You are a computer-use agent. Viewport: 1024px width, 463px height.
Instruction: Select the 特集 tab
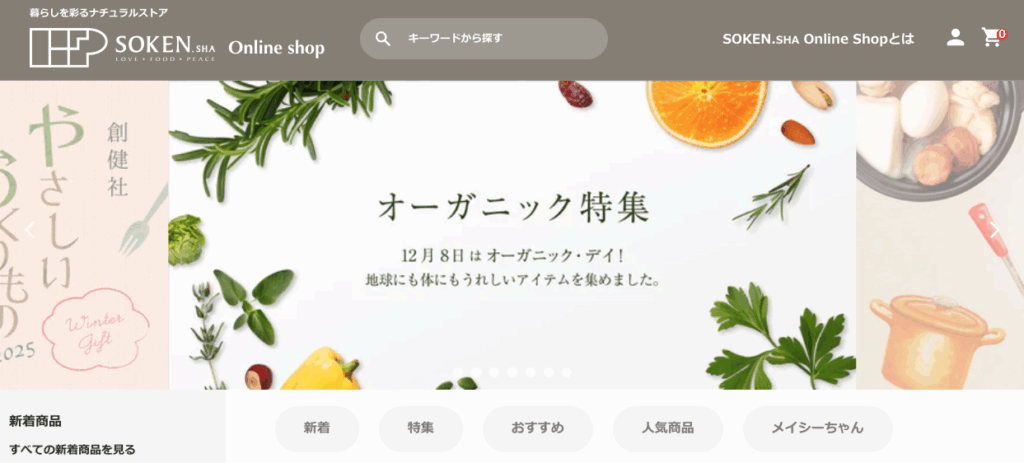click(421, 428)
